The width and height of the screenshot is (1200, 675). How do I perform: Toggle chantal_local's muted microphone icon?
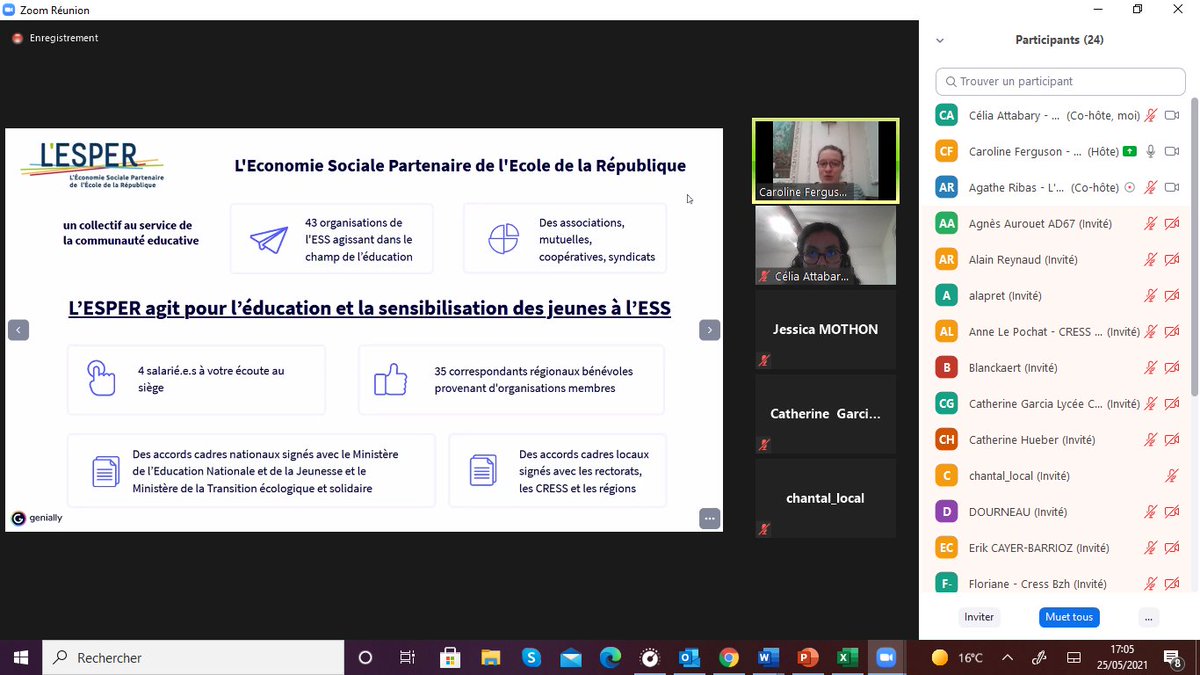coord(1173,475)
